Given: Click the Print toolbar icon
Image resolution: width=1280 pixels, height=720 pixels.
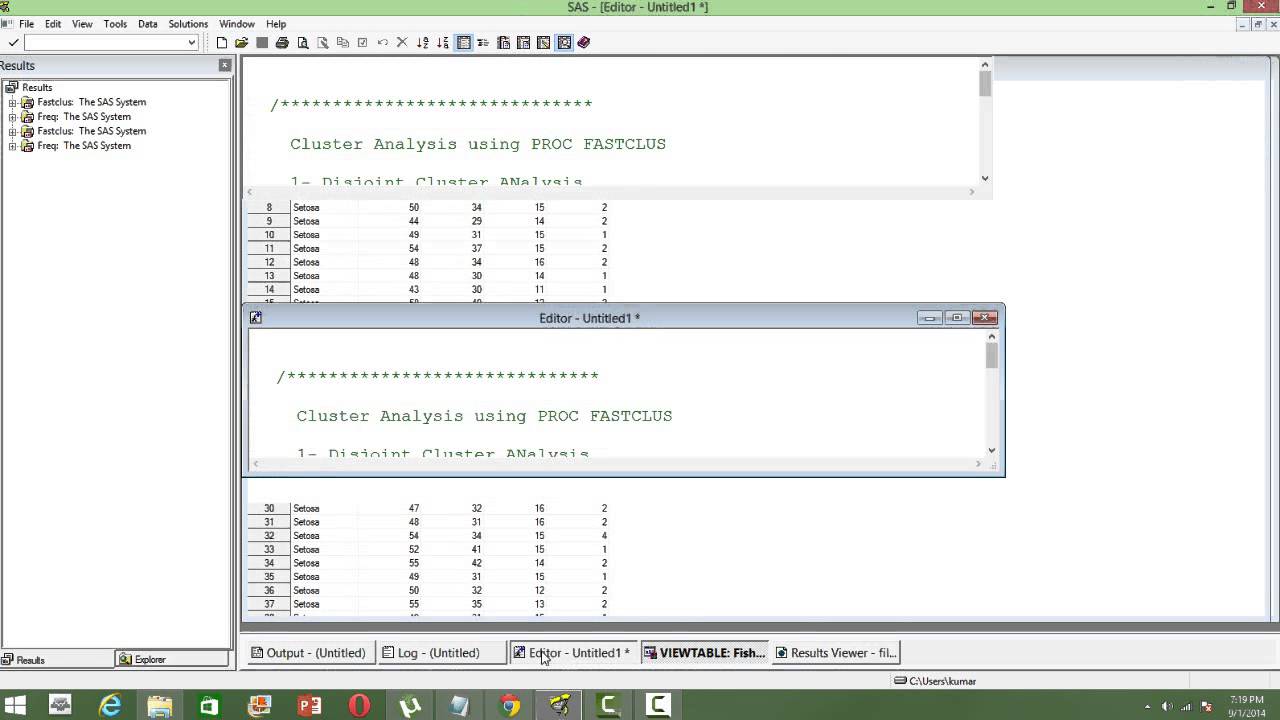Looking at the screenshot, I should coord(282,43).
